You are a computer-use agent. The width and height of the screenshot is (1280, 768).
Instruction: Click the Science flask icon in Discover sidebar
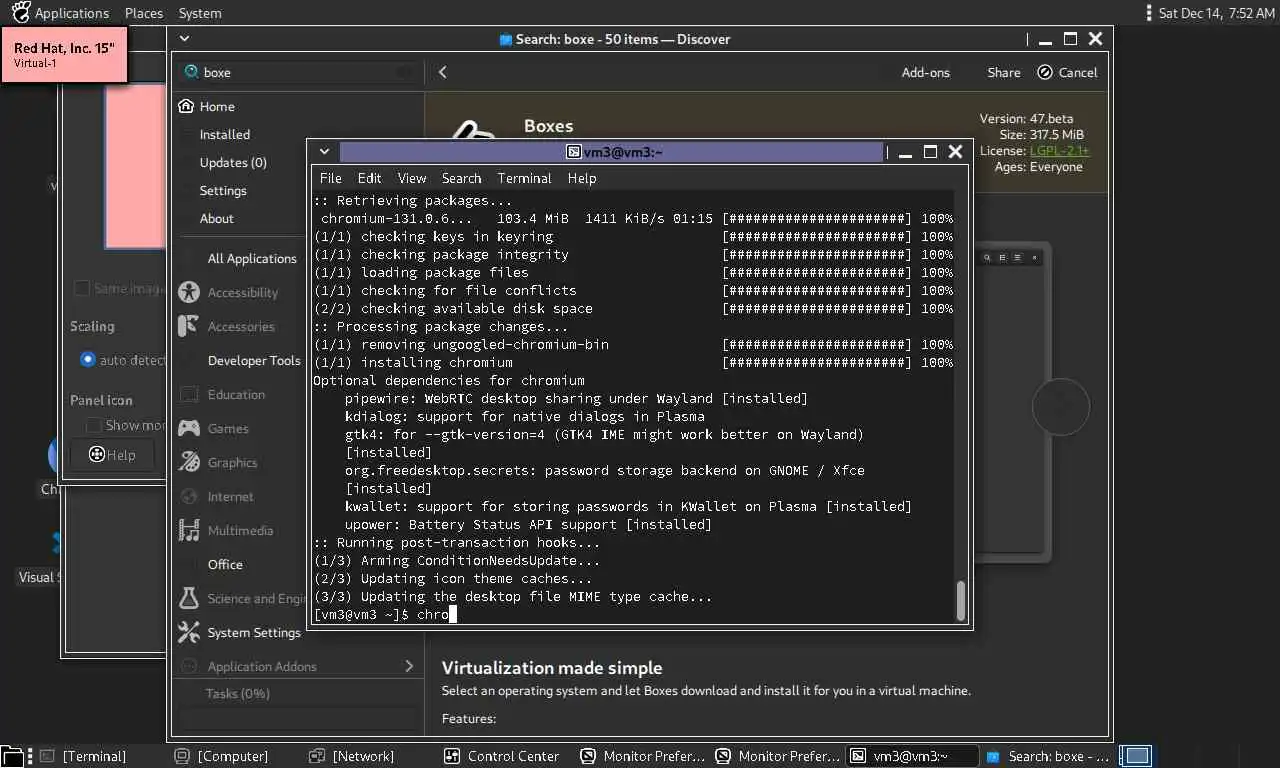189,598
